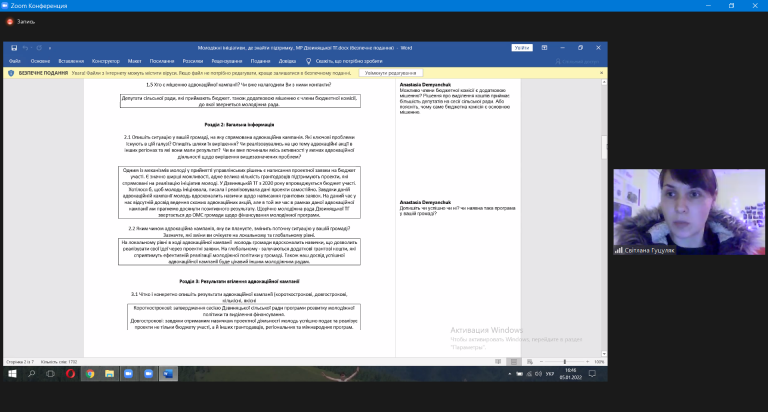Select the Web Layout view icon
The width and height of the screenshot is (768, 412).
click(x=529, y=362)
